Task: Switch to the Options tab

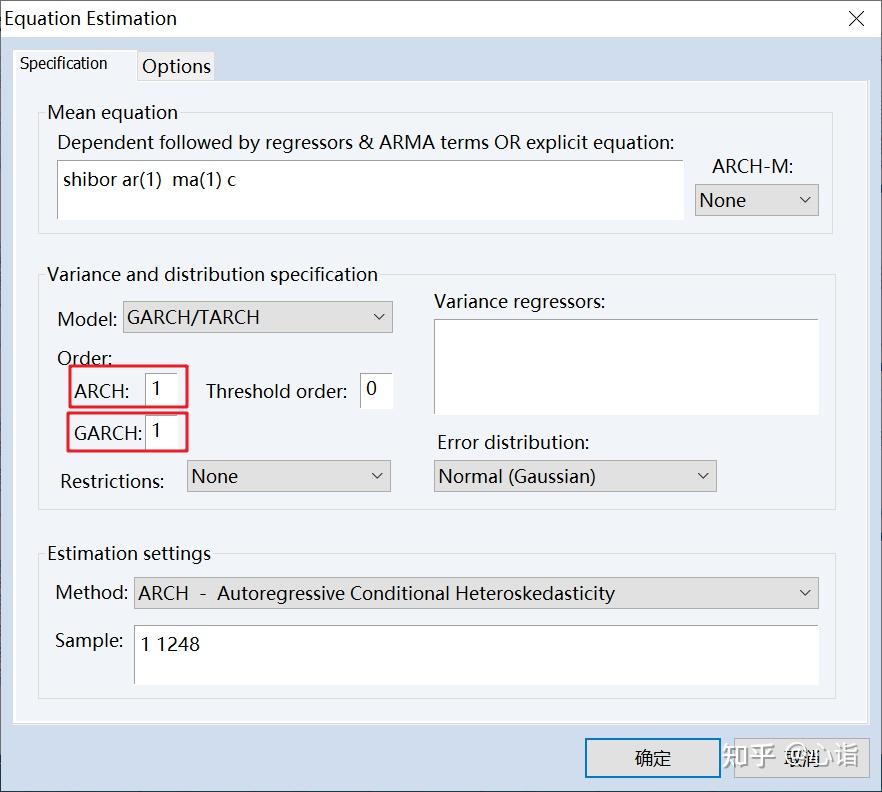Action: tap(176, 66)
